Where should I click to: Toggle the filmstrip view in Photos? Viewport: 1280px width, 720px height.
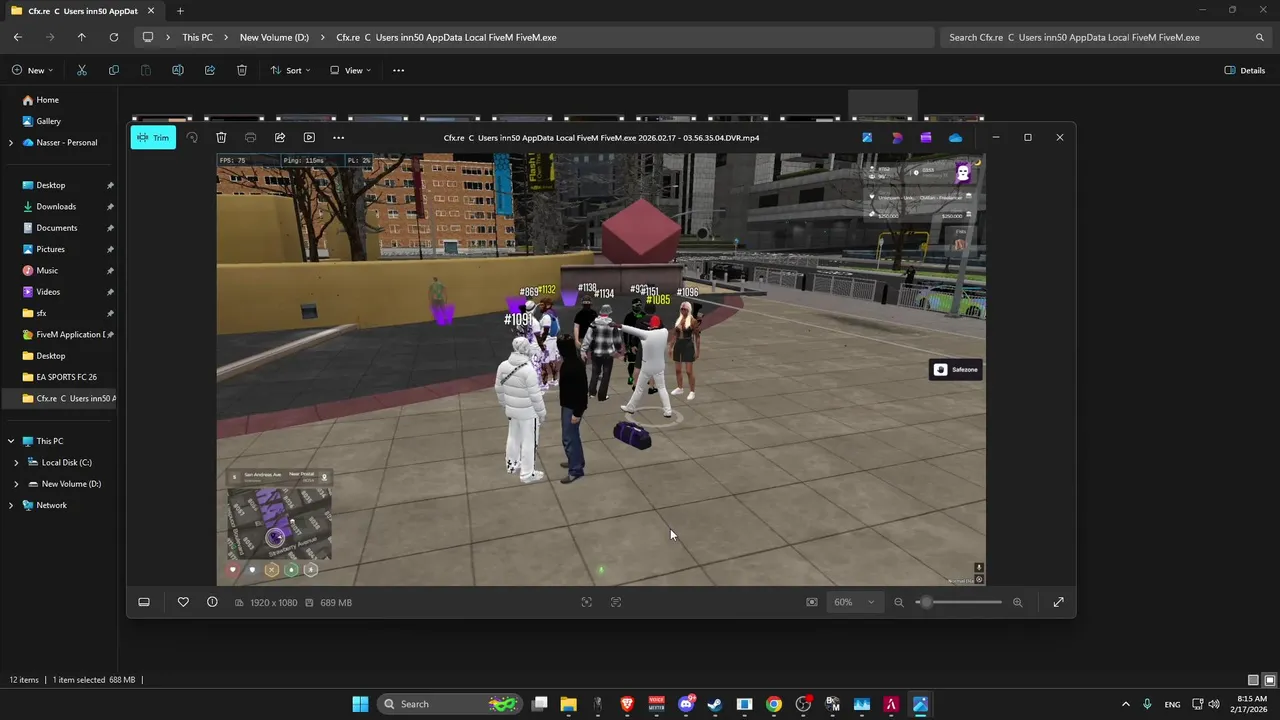pyautogui.click(x=144, y=602)
